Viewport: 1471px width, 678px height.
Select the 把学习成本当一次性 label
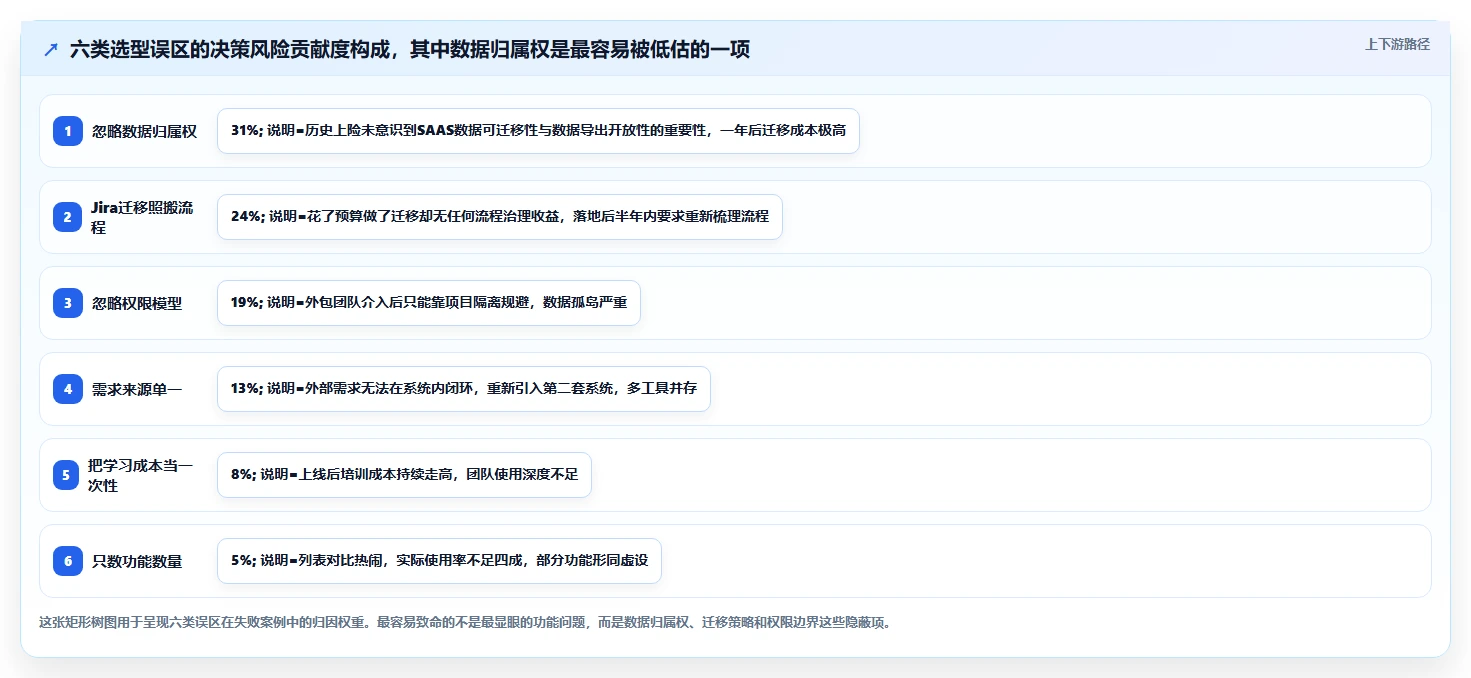pos(140,475)
